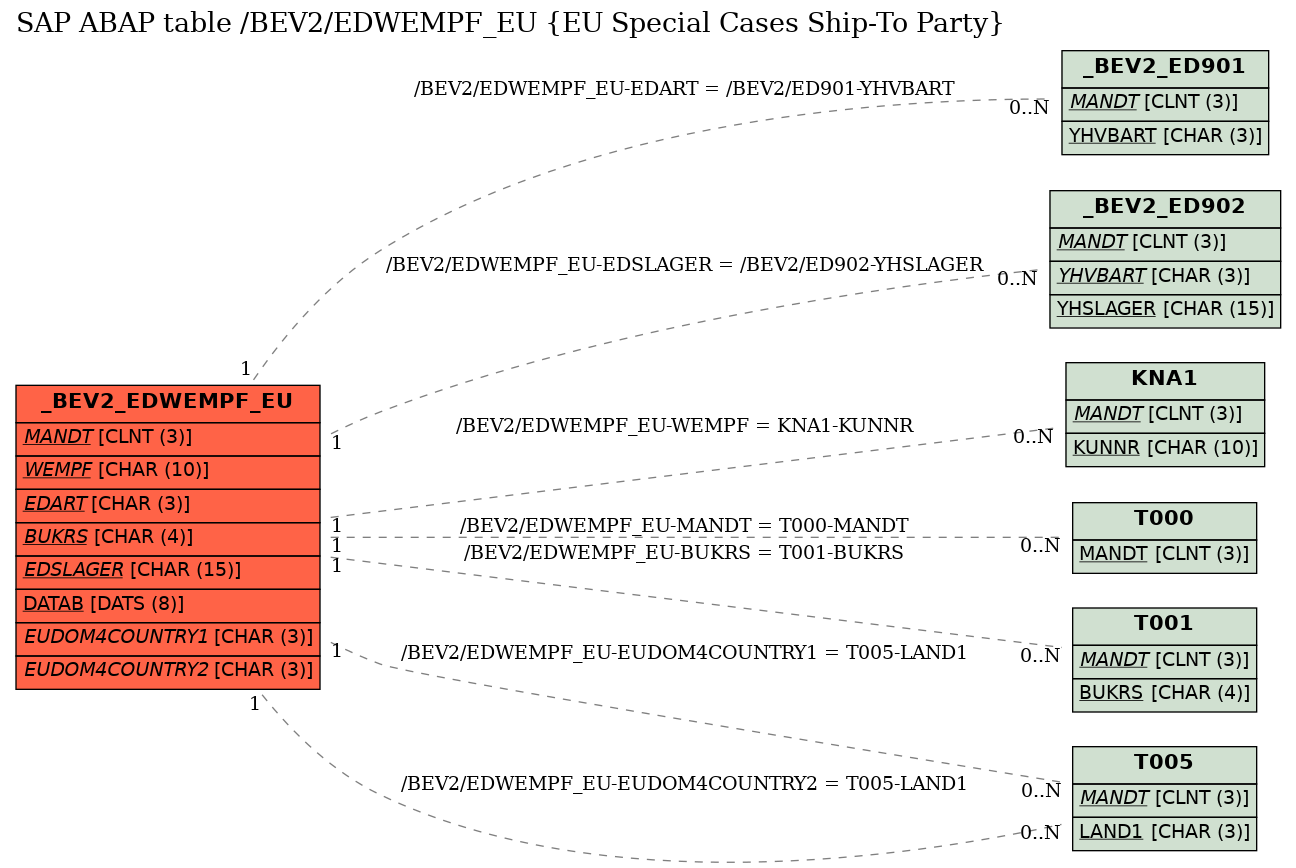
Task: Open the _BEV2_ED902 table header
Action: (1165, 207)
